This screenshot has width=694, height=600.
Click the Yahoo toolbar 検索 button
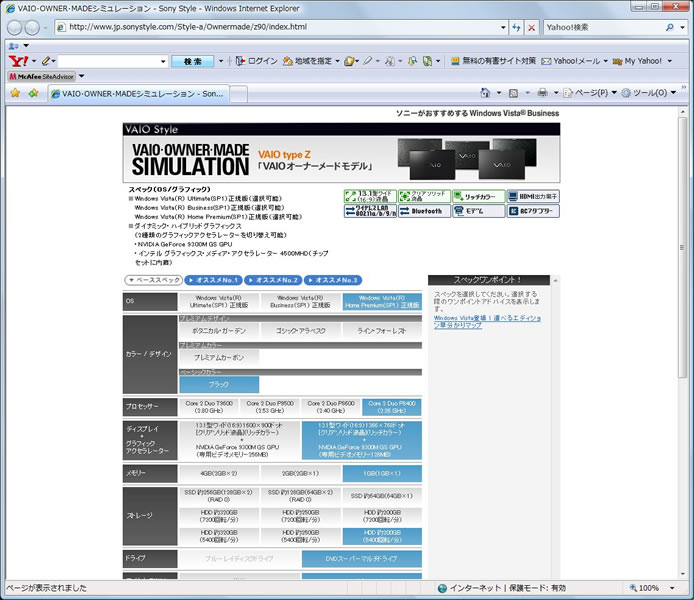coord(193,61)
